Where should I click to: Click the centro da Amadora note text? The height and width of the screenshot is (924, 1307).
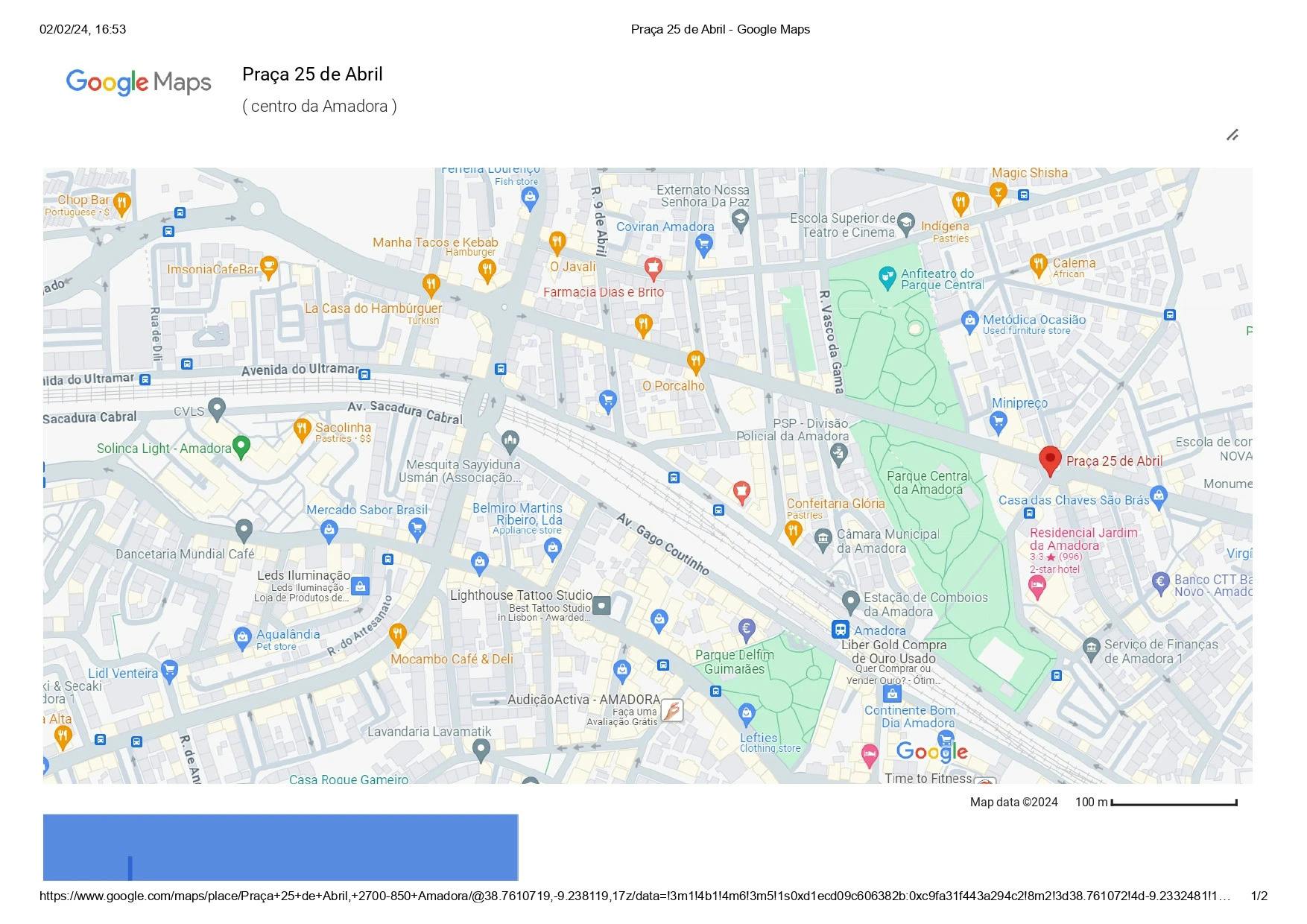[319, 107]
